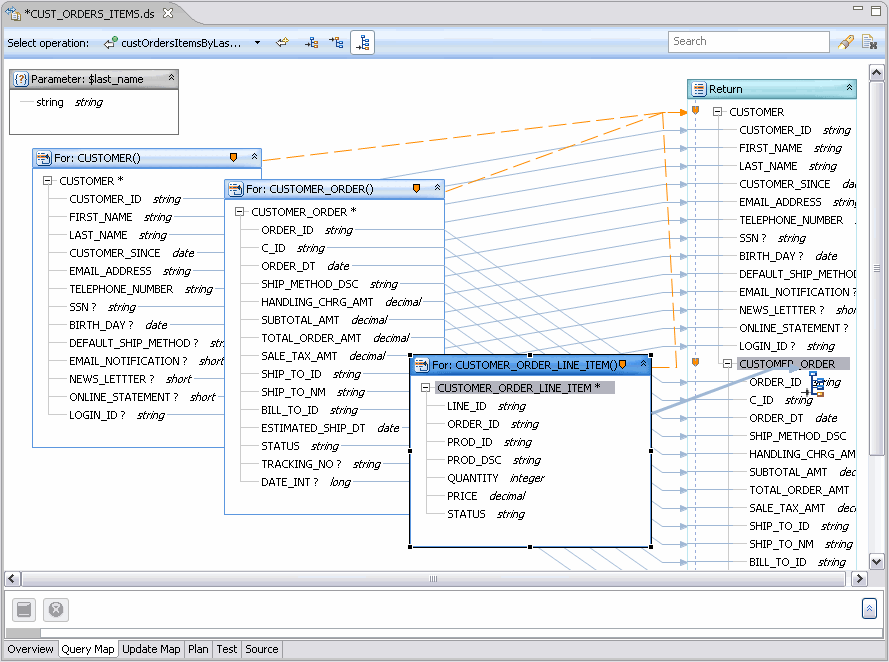
Task: Collapse the Parameter $last_name box
Action: click(171, 78)
